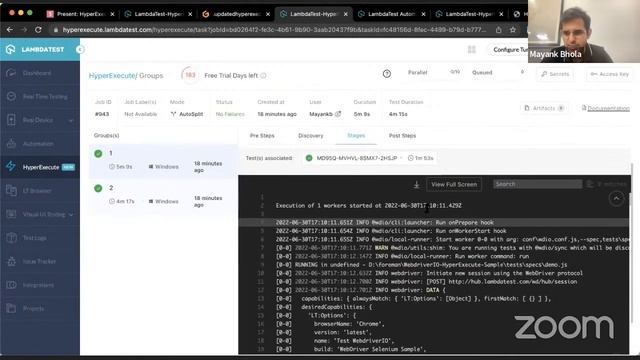Image resolution: width=640 pixels, height=360 pixels.
Task: Click the browser address bar
Action: 273,30
